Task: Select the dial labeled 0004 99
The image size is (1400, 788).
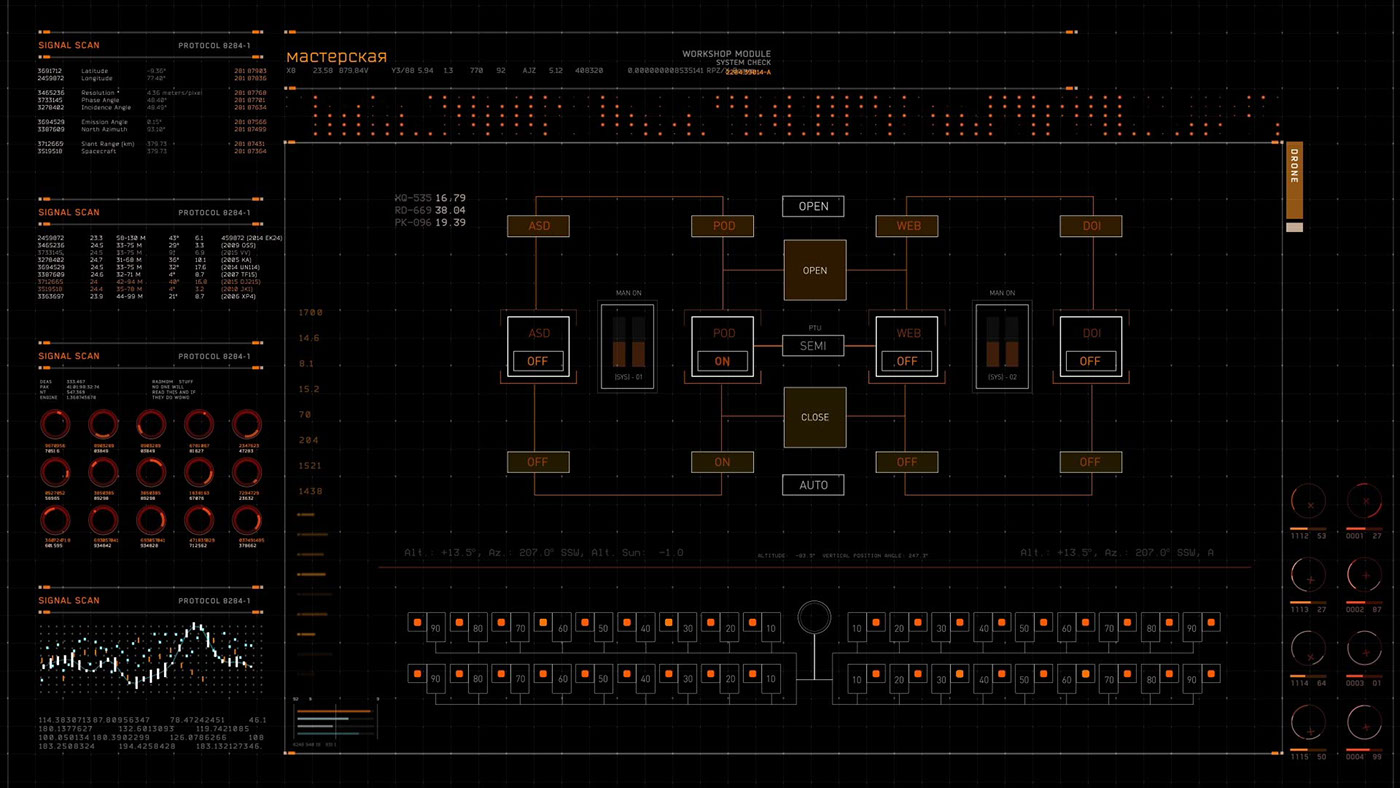Action: pos(1364,723)
